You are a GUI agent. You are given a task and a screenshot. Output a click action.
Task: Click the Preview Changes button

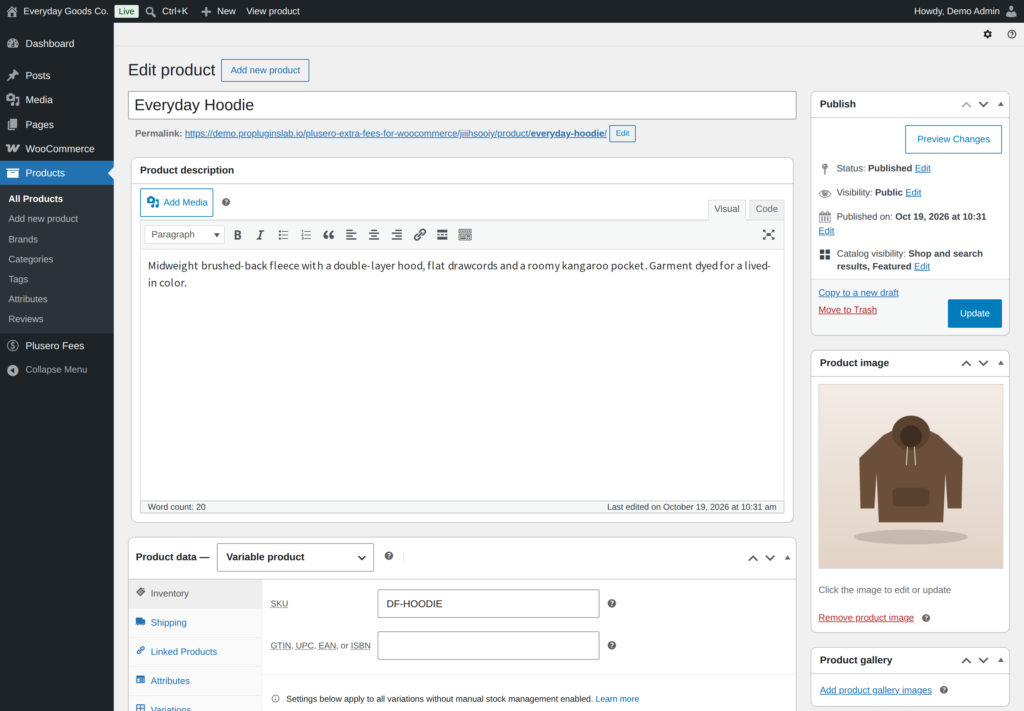953,139
